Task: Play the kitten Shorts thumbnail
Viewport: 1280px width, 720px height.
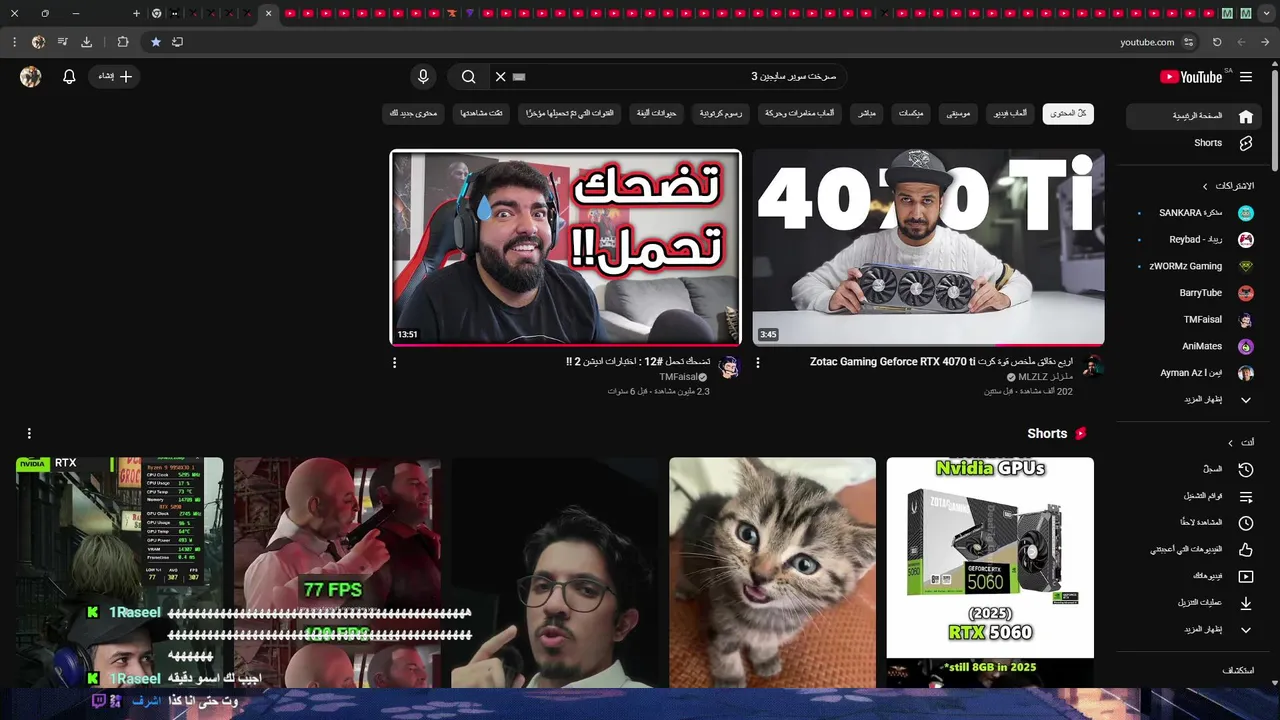Action: [772, 572]
